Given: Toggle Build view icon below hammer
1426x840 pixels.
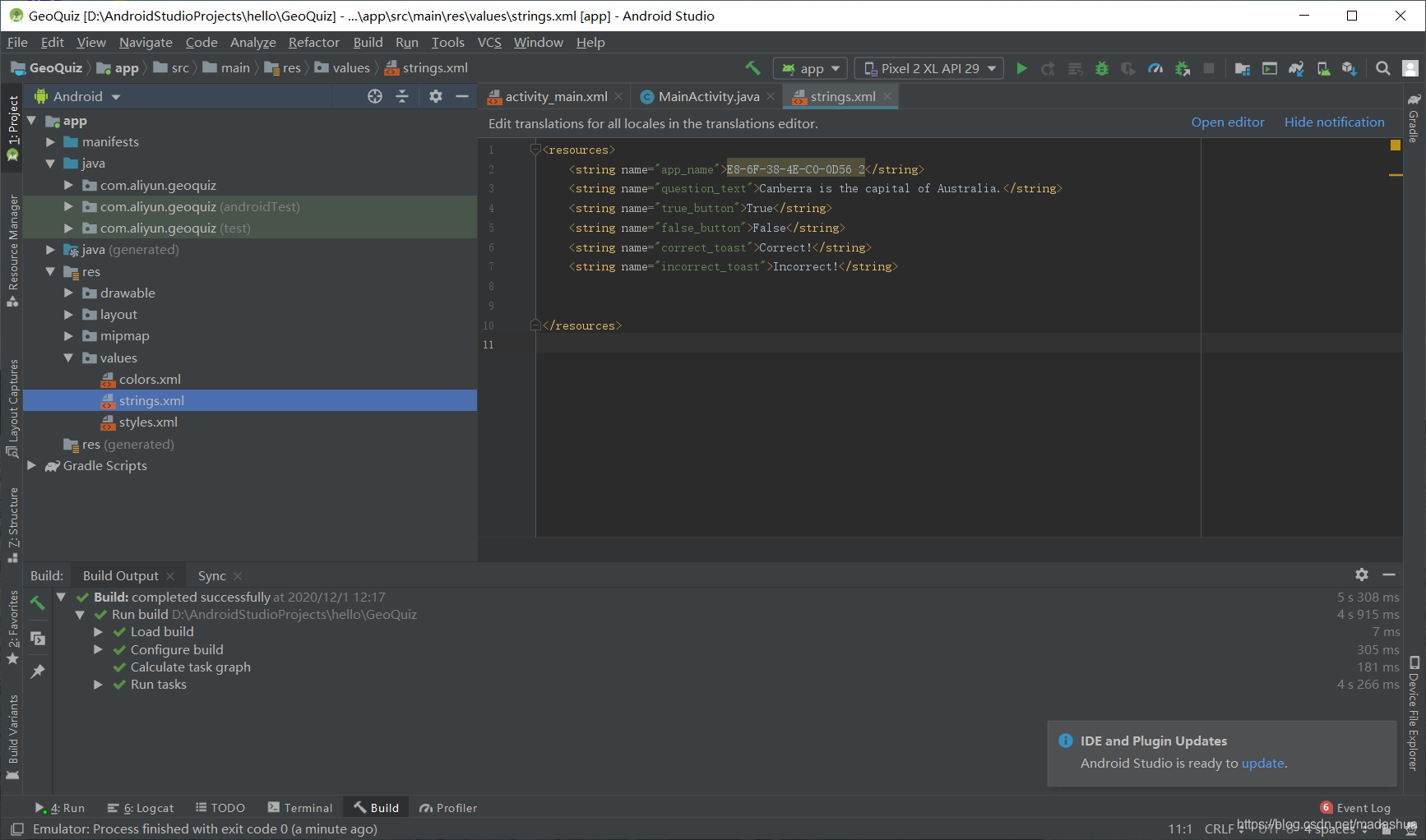Looking at the screenshot, I should pyautogui.click(x=37, y=638).
